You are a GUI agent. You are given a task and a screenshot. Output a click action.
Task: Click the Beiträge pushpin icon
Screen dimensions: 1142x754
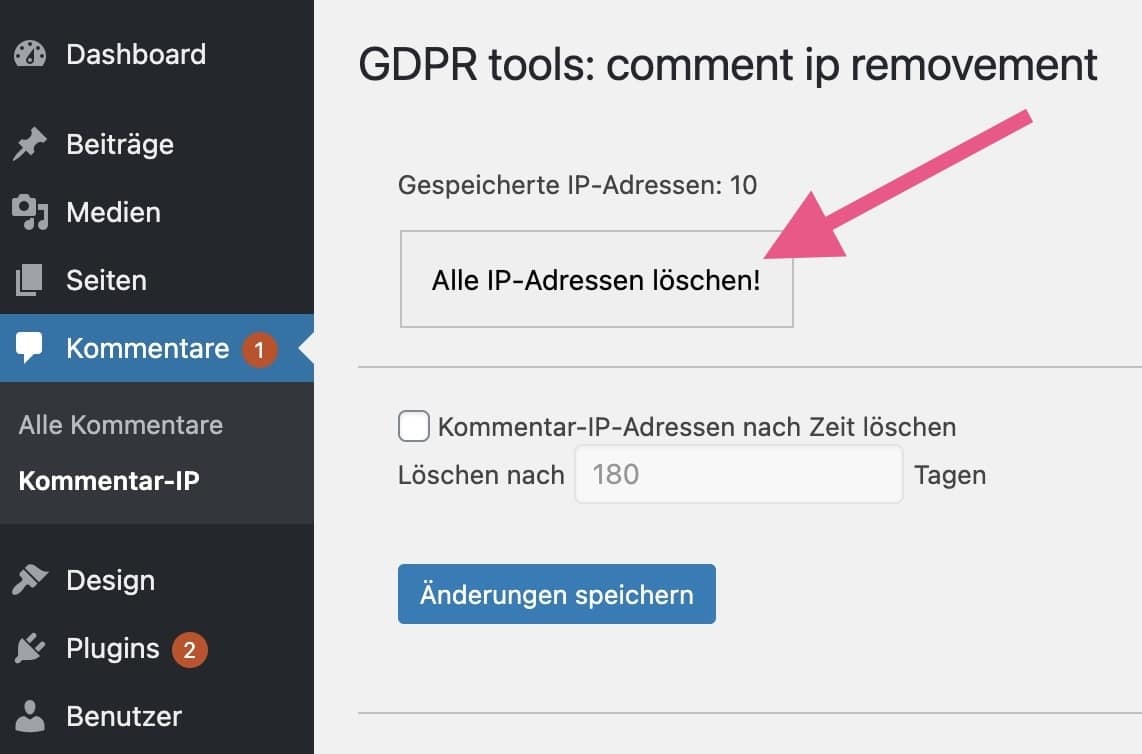pyautogui.click(x=29, y=144)
